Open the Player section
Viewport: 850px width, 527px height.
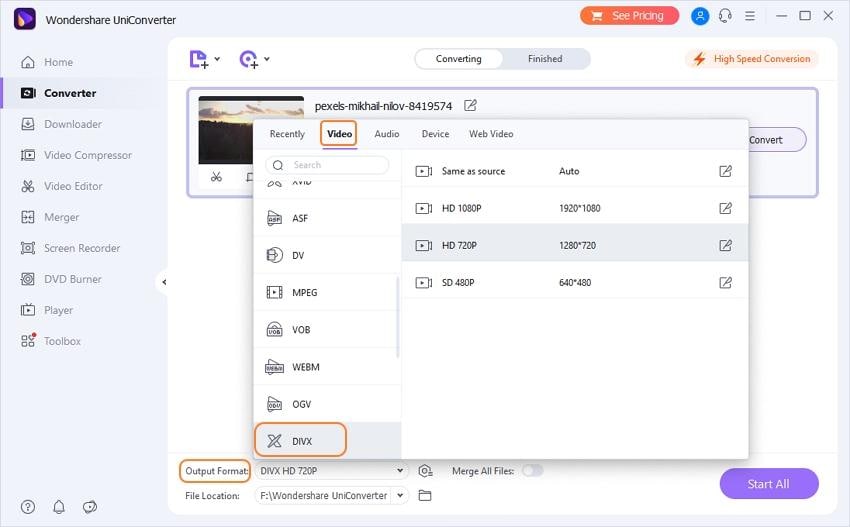click(x=47, y=310)
